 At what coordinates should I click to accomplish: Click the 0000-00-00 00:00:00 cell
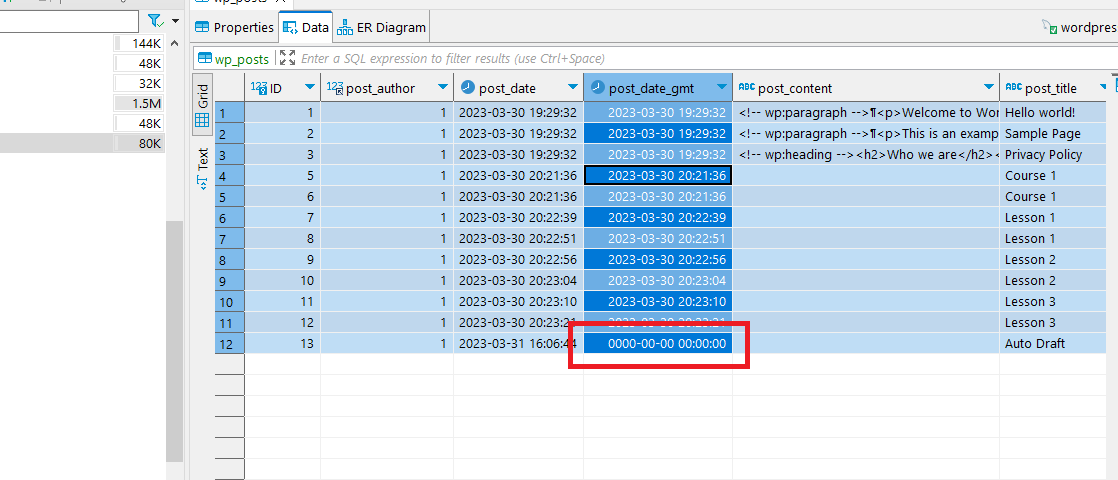(x=658, y=344)
